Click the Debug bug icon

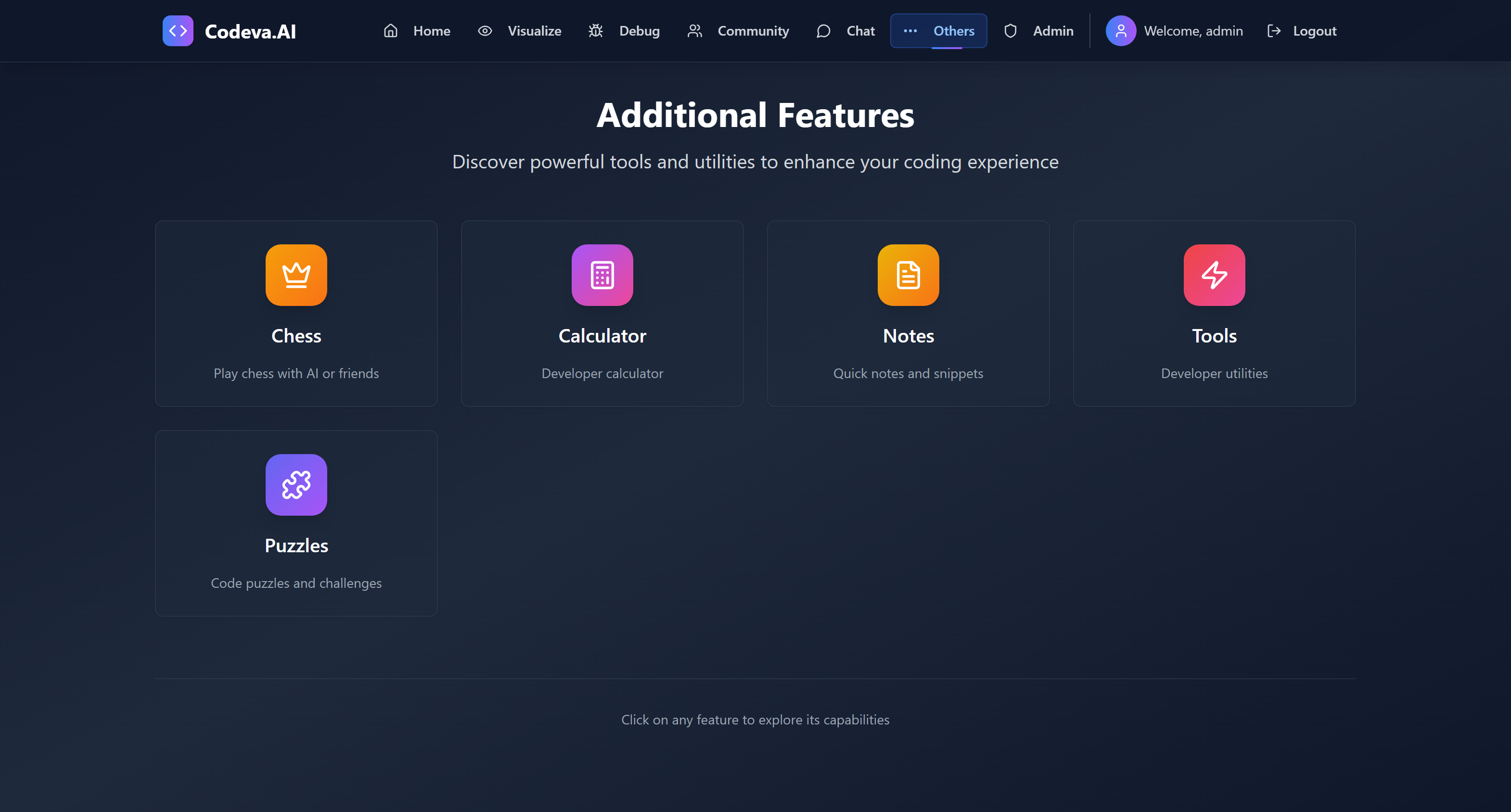pos(595,31)
